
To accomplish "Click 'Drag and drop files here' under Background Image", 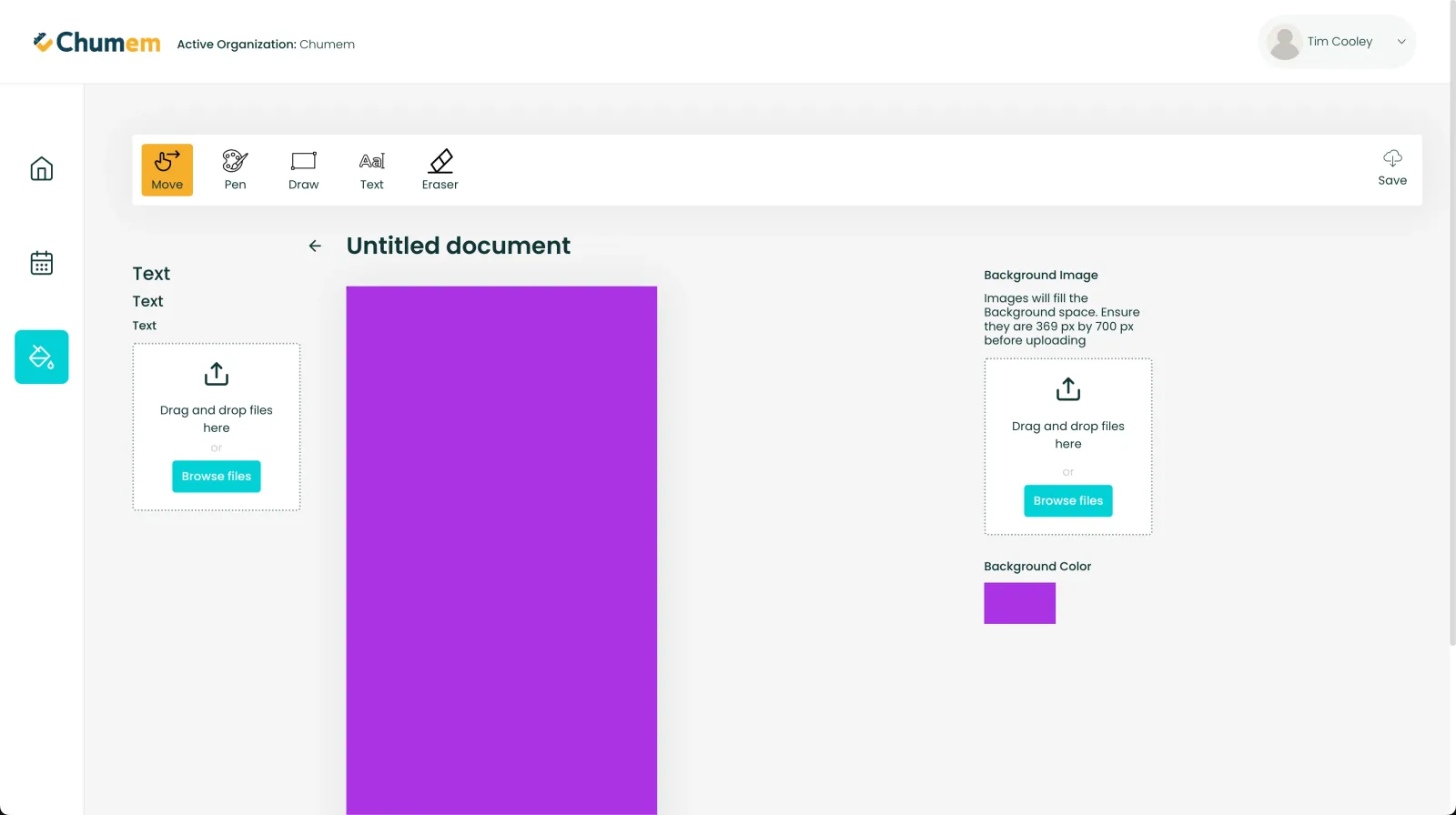I will (x=1068, y=435).
